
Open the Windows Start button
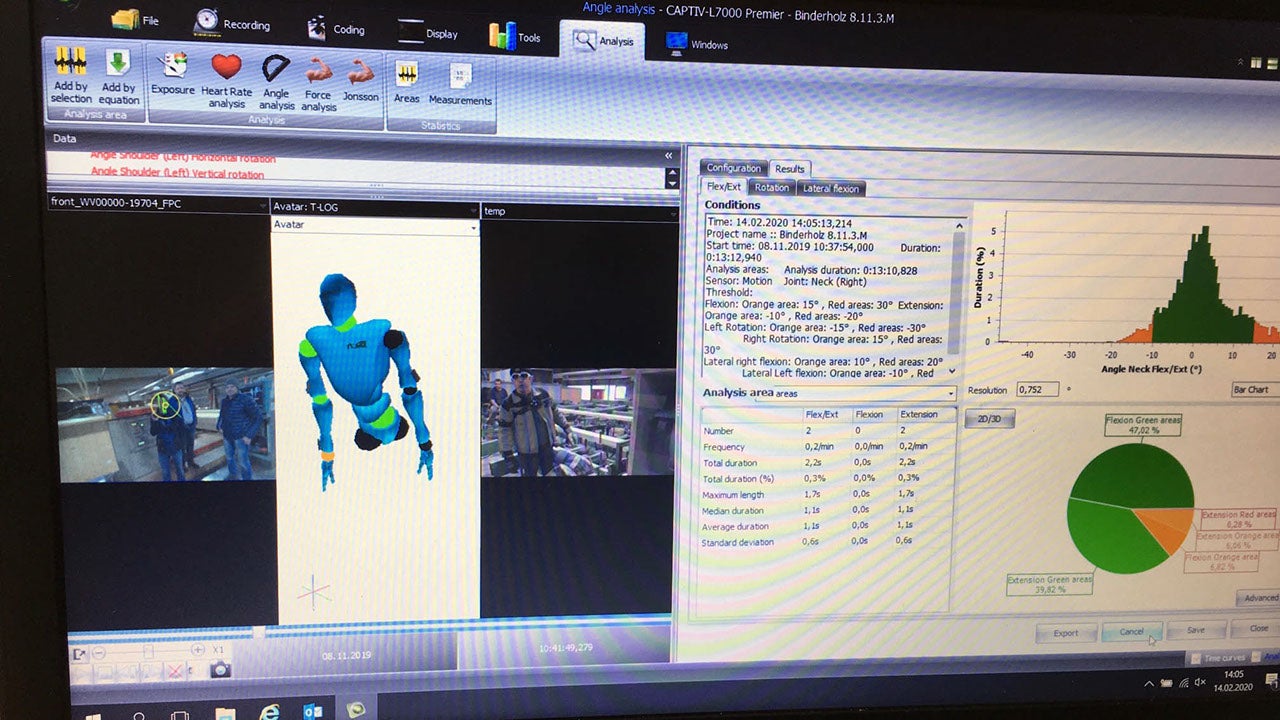point(93,716)
